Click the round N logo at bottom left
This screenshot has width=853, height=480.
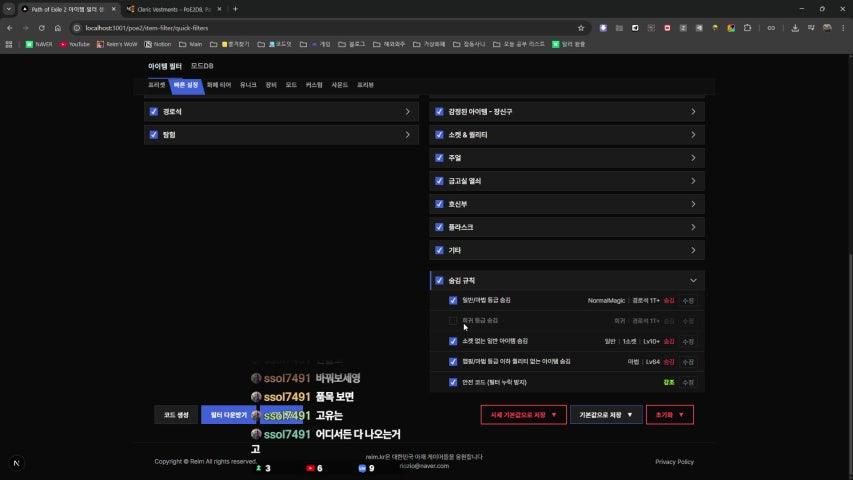coord(16,463)
